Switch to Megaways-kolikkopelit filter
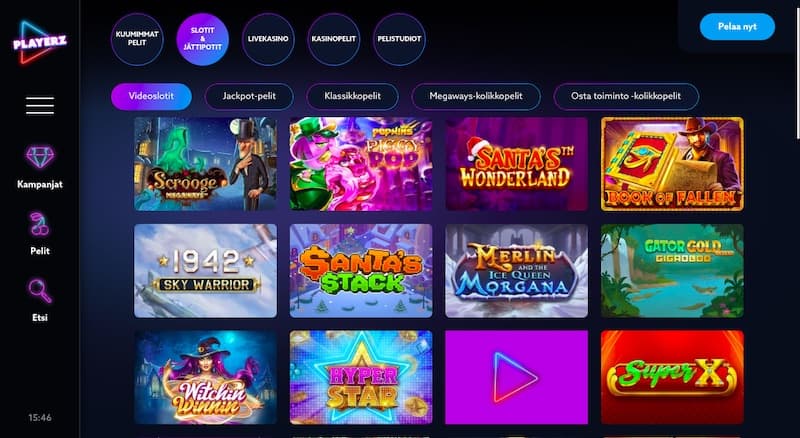 (476, 96)
